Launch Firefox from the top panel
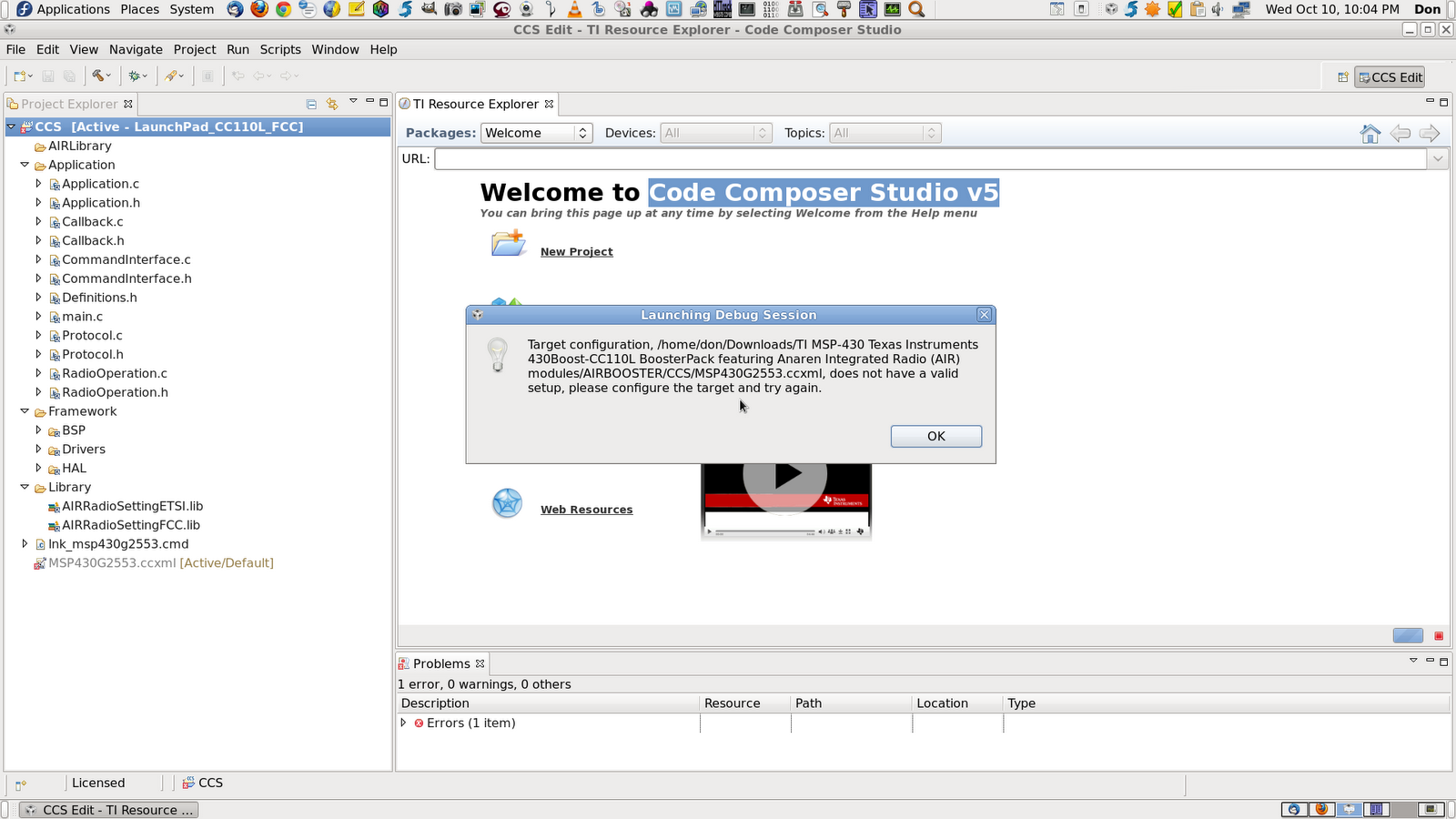Viewport: 1456px width, 819px height. tap(259, 9)
